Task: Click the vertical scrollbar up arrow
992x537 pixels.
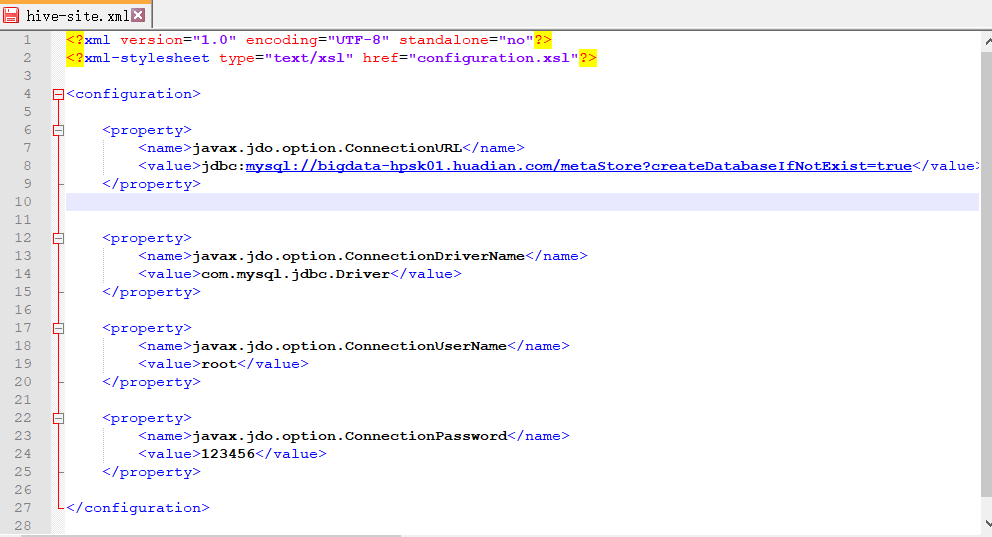Action: coord(987,41)
